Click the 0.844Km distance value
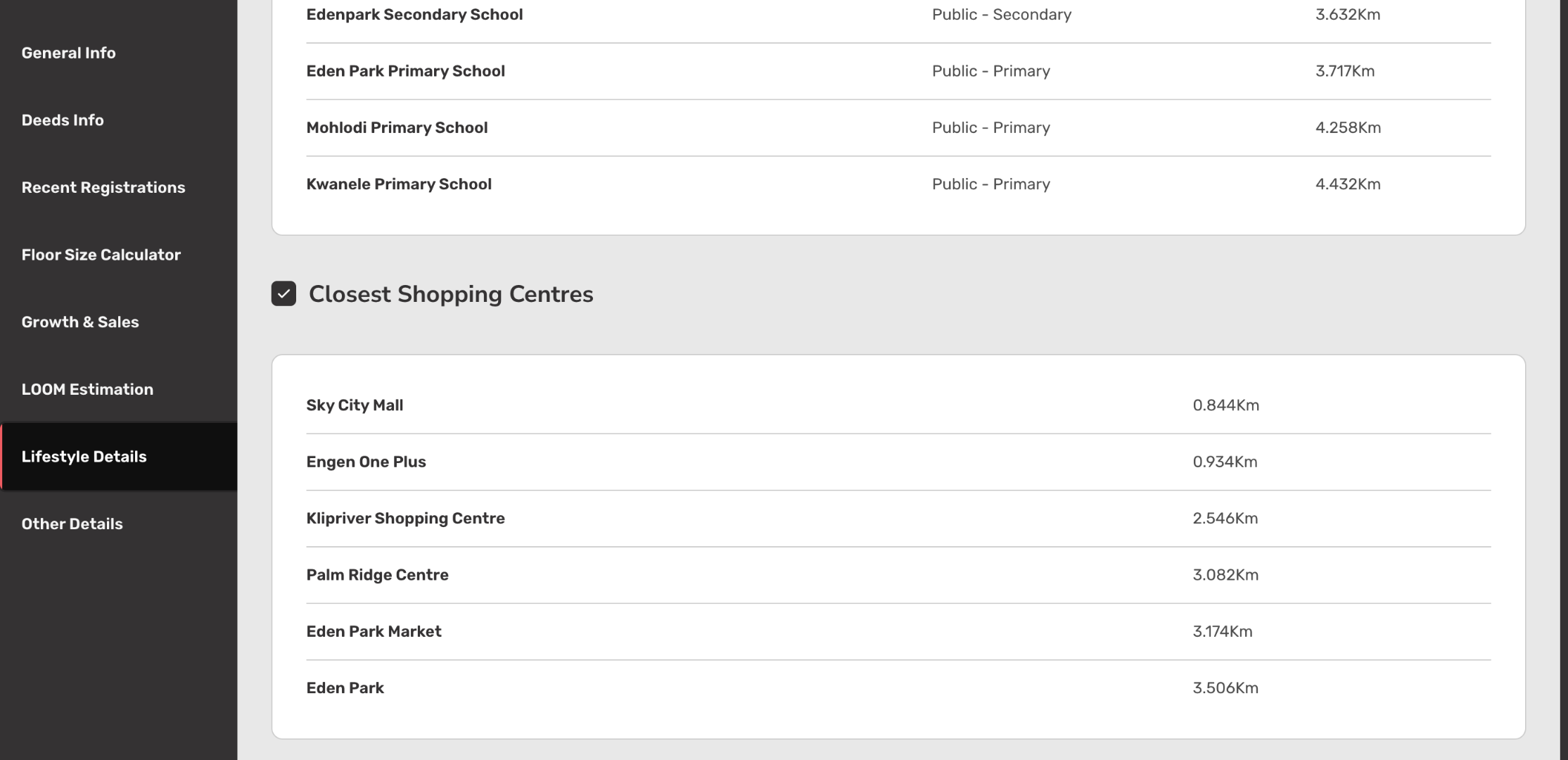This screenshot has height=760, width=1568. pos(1225,405)
